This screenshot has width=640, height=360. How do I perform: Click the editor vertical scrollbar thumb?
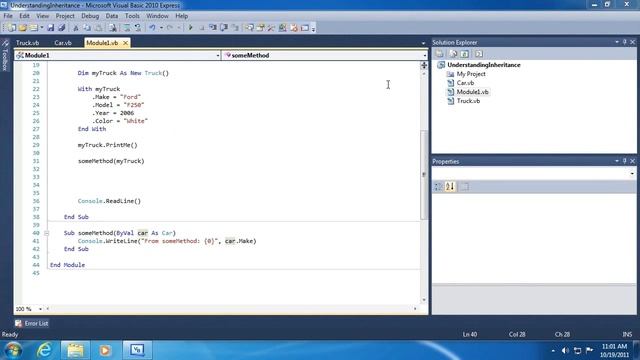[424, 175]
